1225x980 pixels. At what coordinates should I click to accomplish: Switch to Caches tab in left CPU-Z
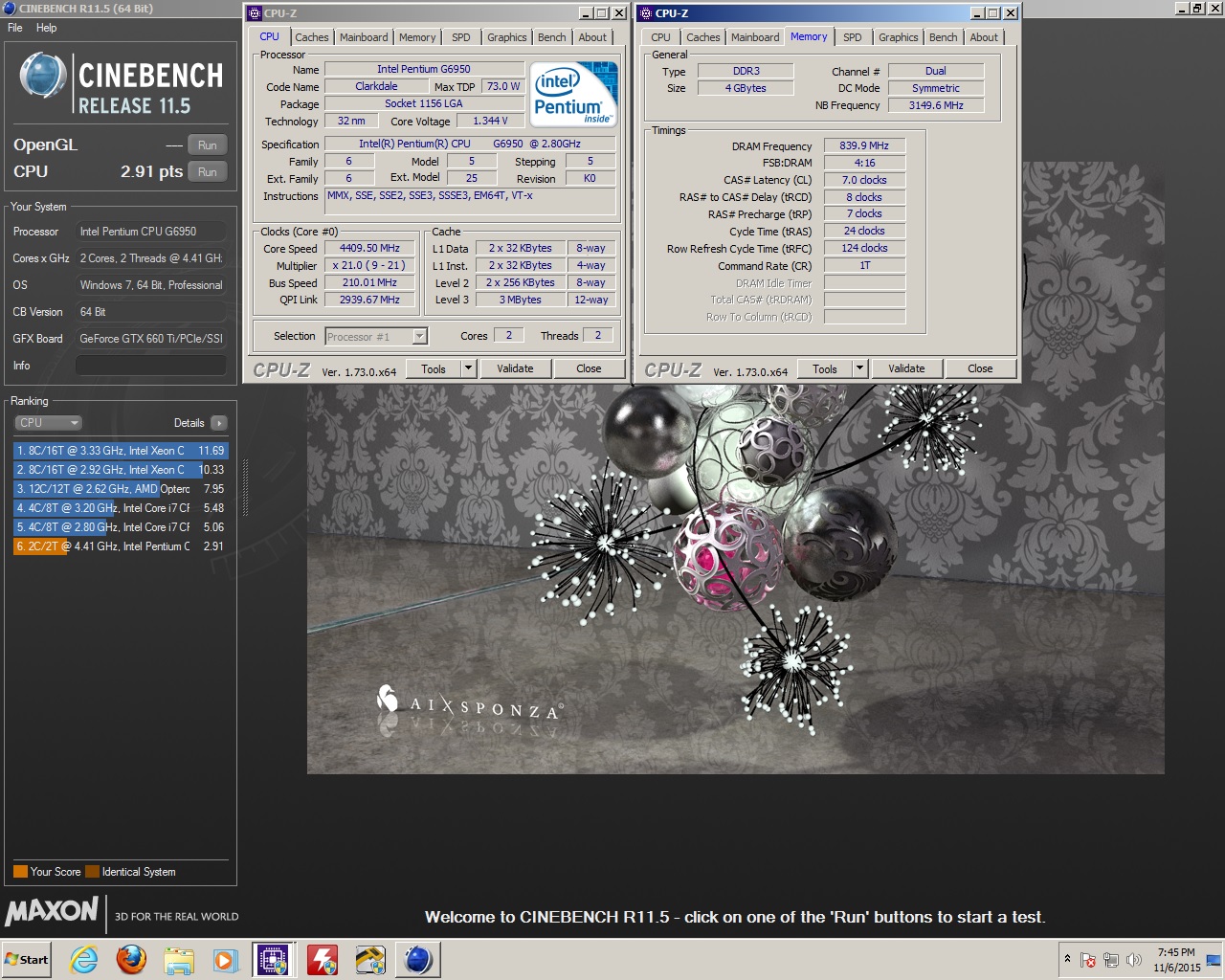[311, 37]
